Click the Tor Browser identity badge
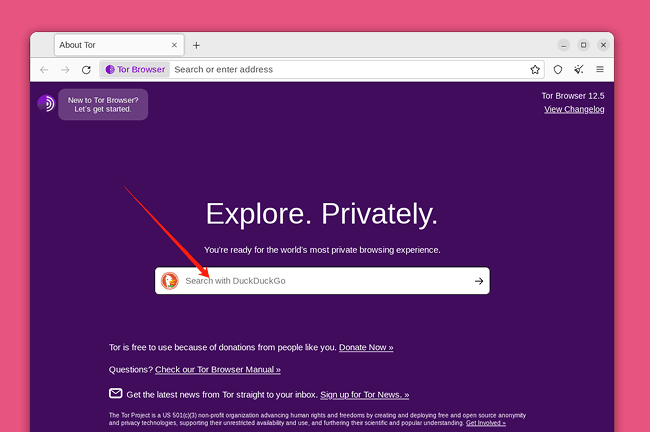 pyautogui.click(x=135, y=70)
